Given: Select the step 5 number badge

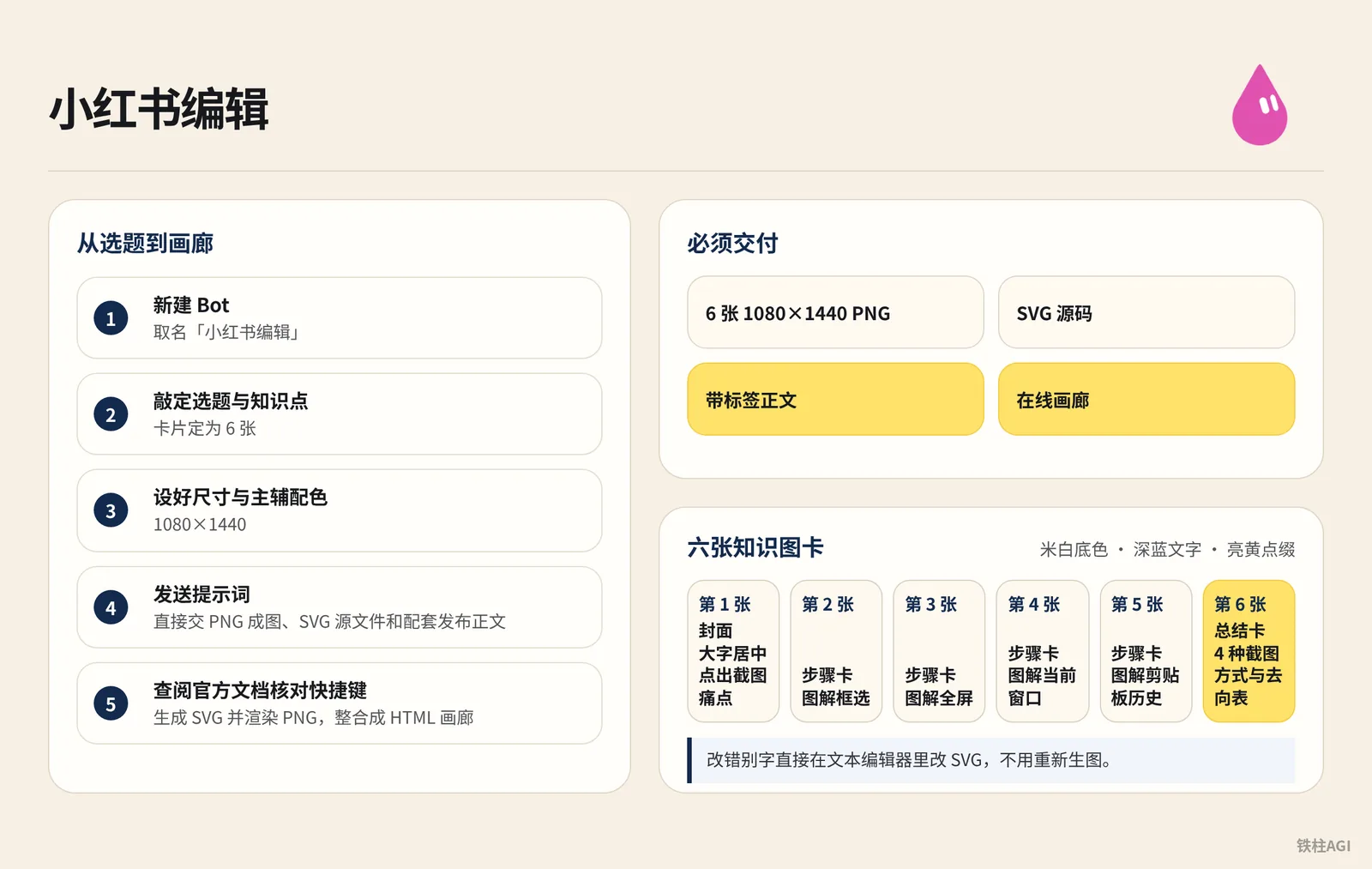Looking at the screenshot, I should click(x=111, y=703).
